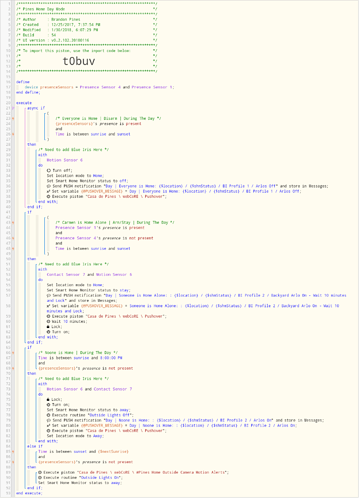
Task: Open the 'Everyone is Home | Disarm' comment
Action: 108,118
